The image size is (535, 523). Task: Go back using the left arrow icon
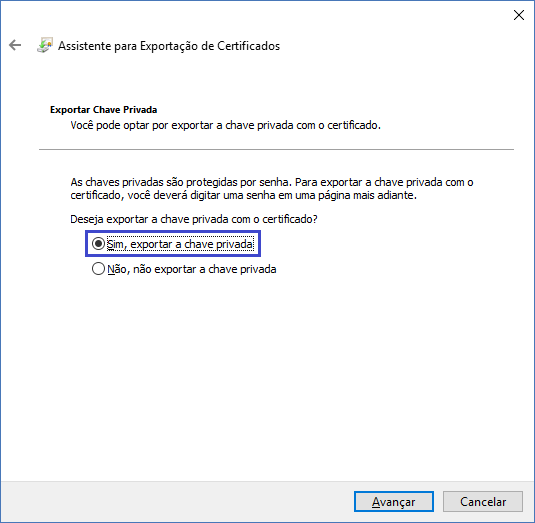point(15,45)
